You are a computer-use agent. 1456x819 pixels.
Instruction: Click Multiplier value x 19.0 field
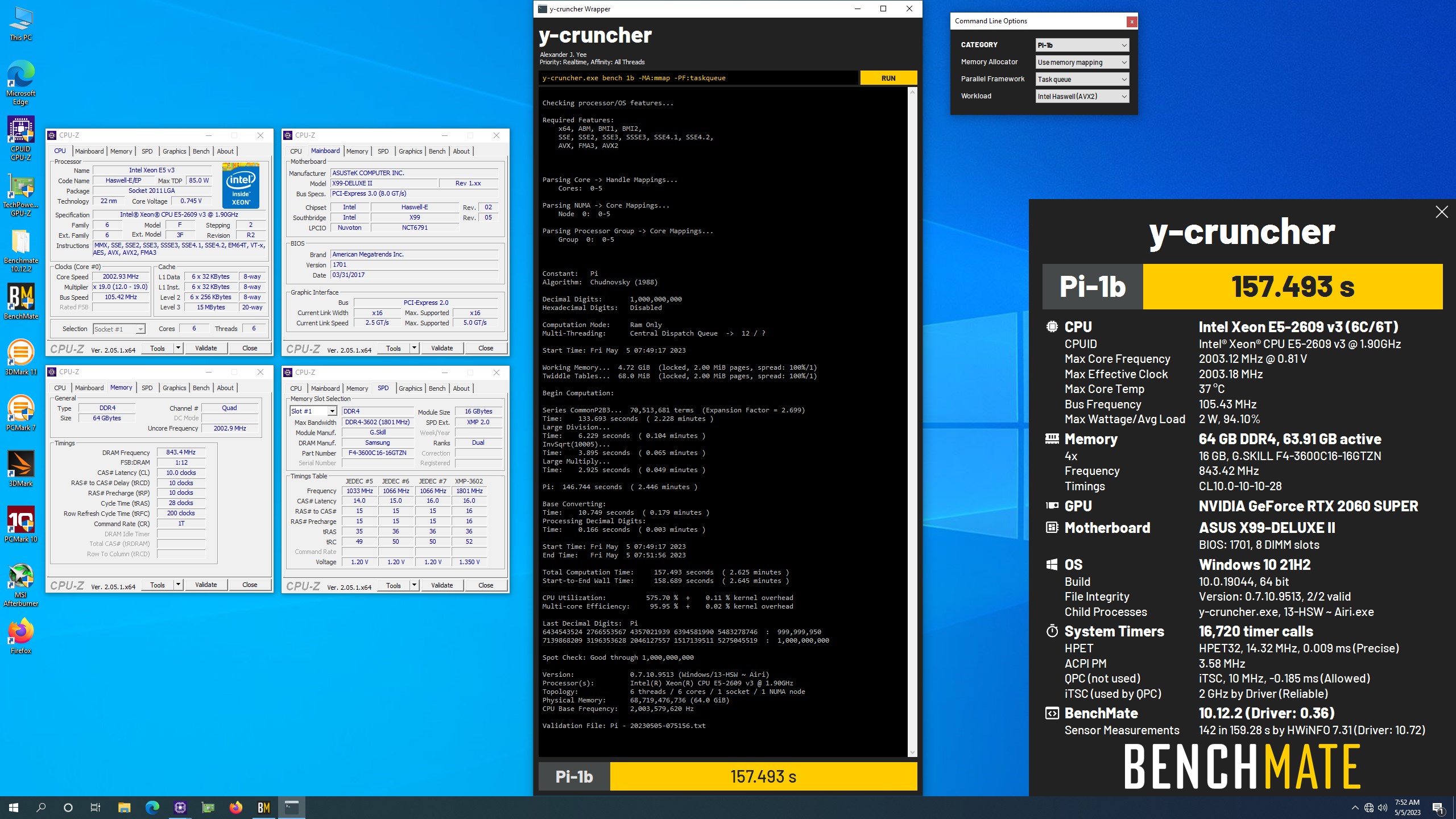click(121, 287)
